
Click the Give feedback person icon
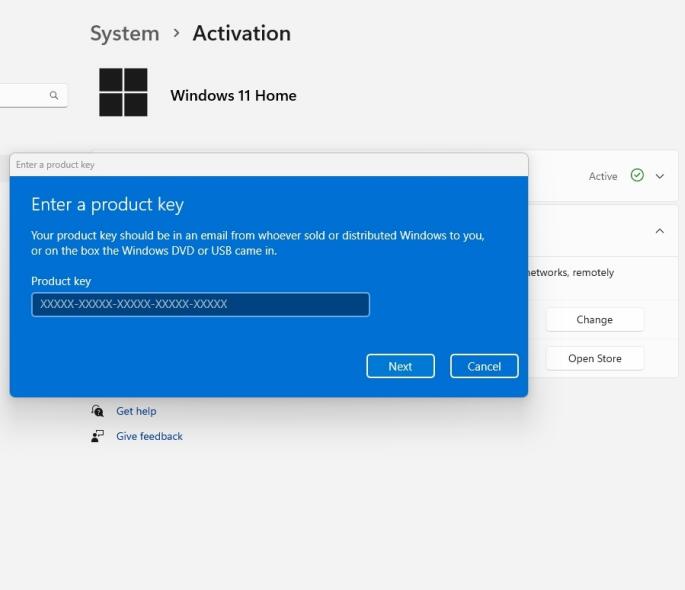97,436
